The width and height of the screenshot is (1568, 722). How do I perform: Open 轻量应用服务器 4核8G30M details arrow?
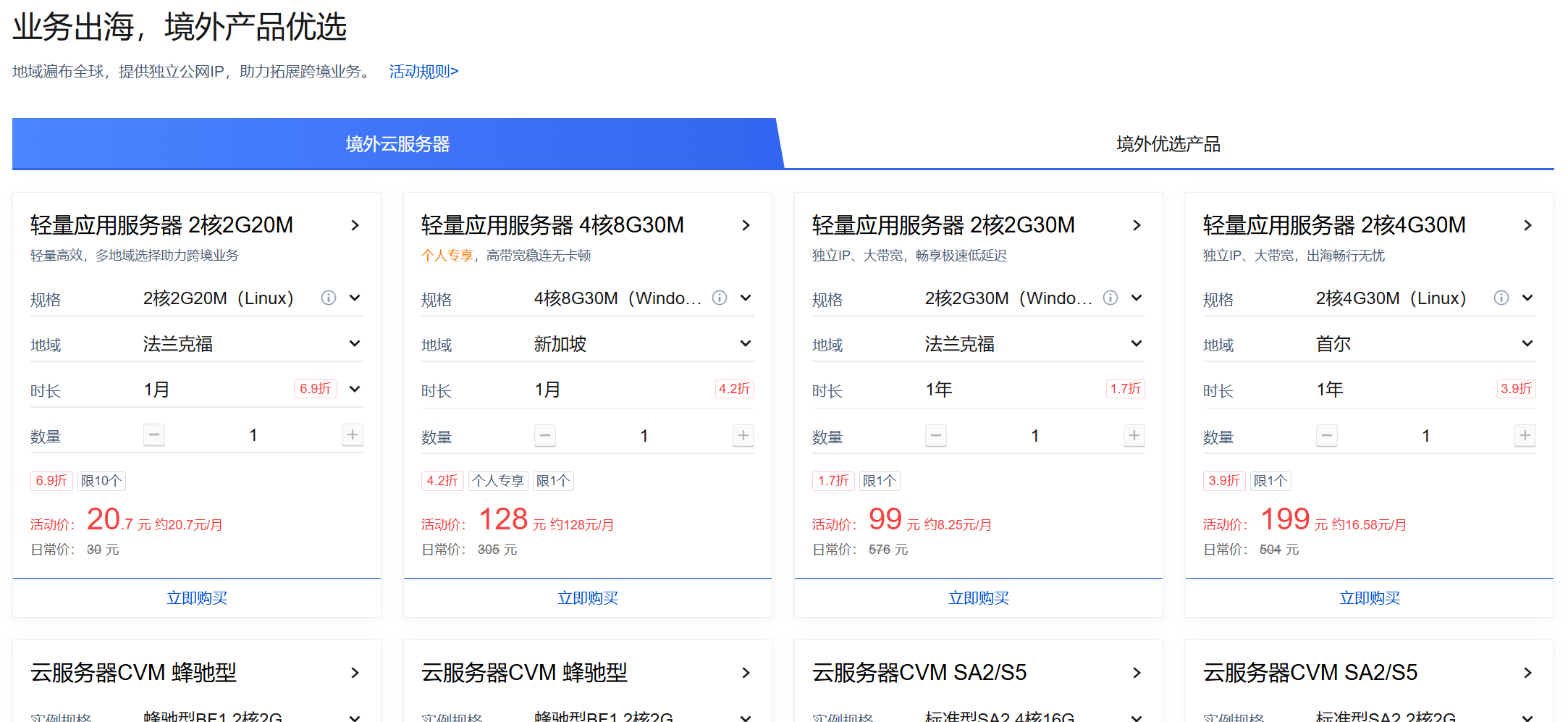pyautogui.click(x=746, y=225)
